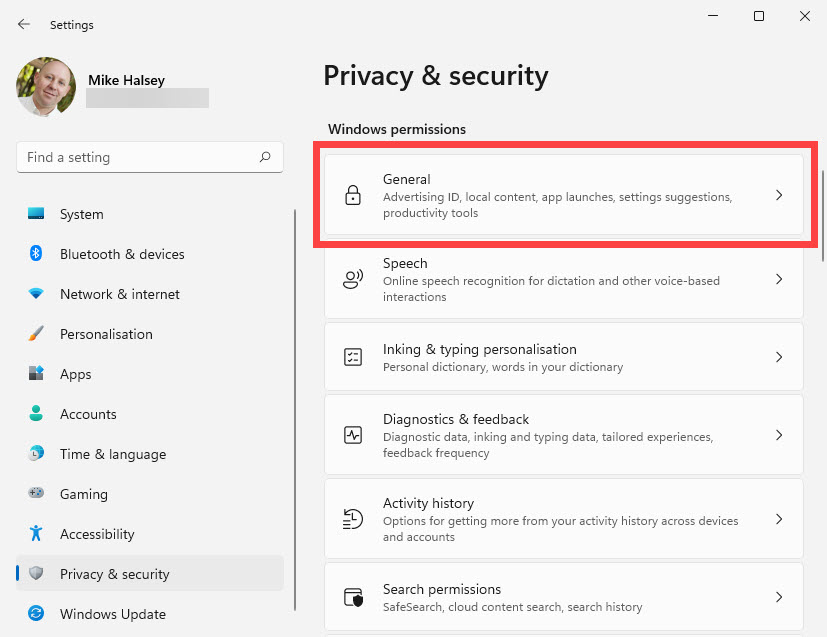This screenshot has width=827, height=637.
Task: Expand General with its chevron
Action: point(779,195)
